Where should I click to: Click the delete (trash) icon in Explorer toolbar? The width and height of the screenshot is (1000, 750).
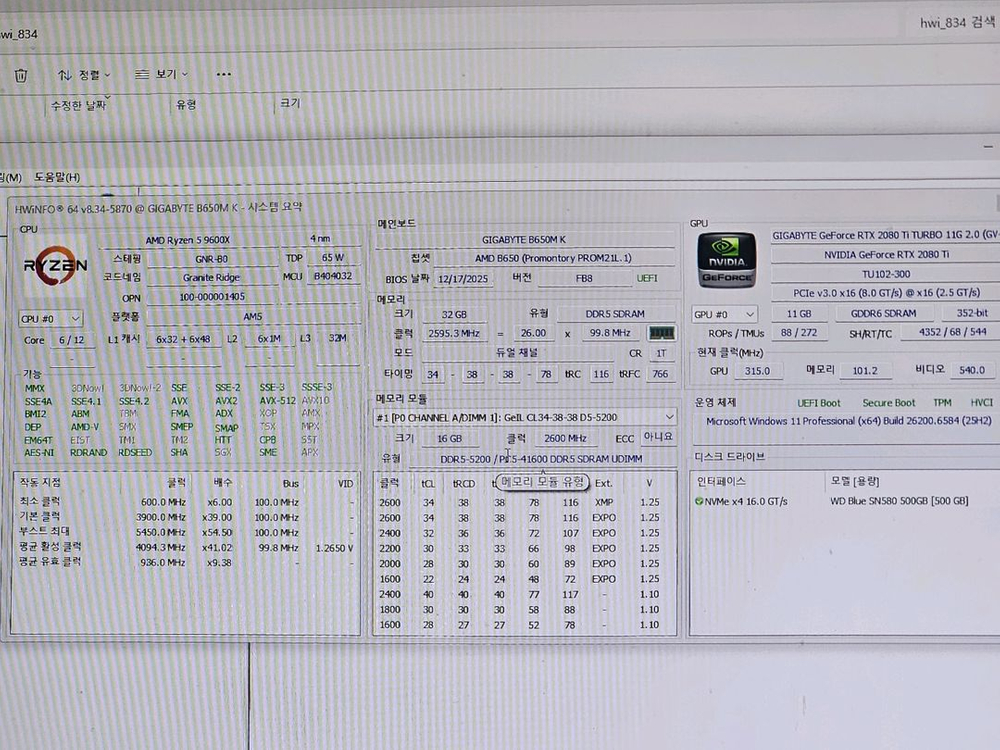tap(19, 74)
